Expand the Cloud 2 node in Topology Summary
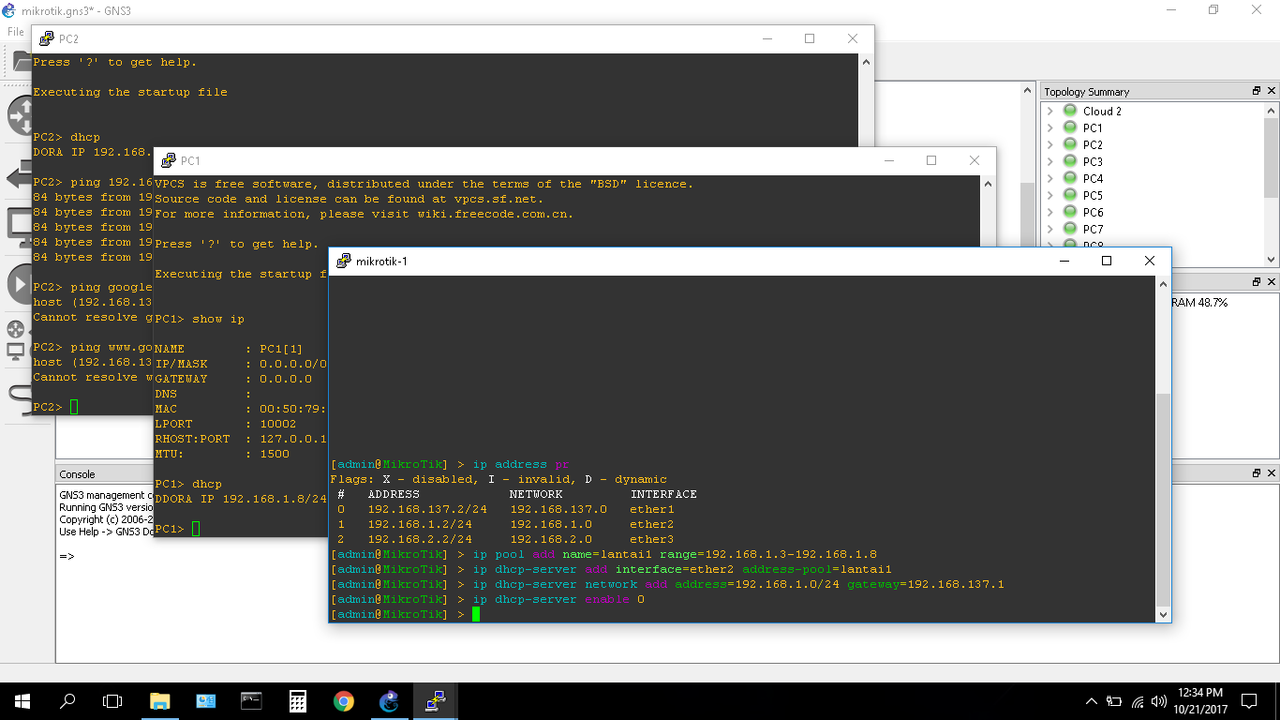Viewport: 1280px width, 720px height. pyautogui.click(x=1050, y=111)
